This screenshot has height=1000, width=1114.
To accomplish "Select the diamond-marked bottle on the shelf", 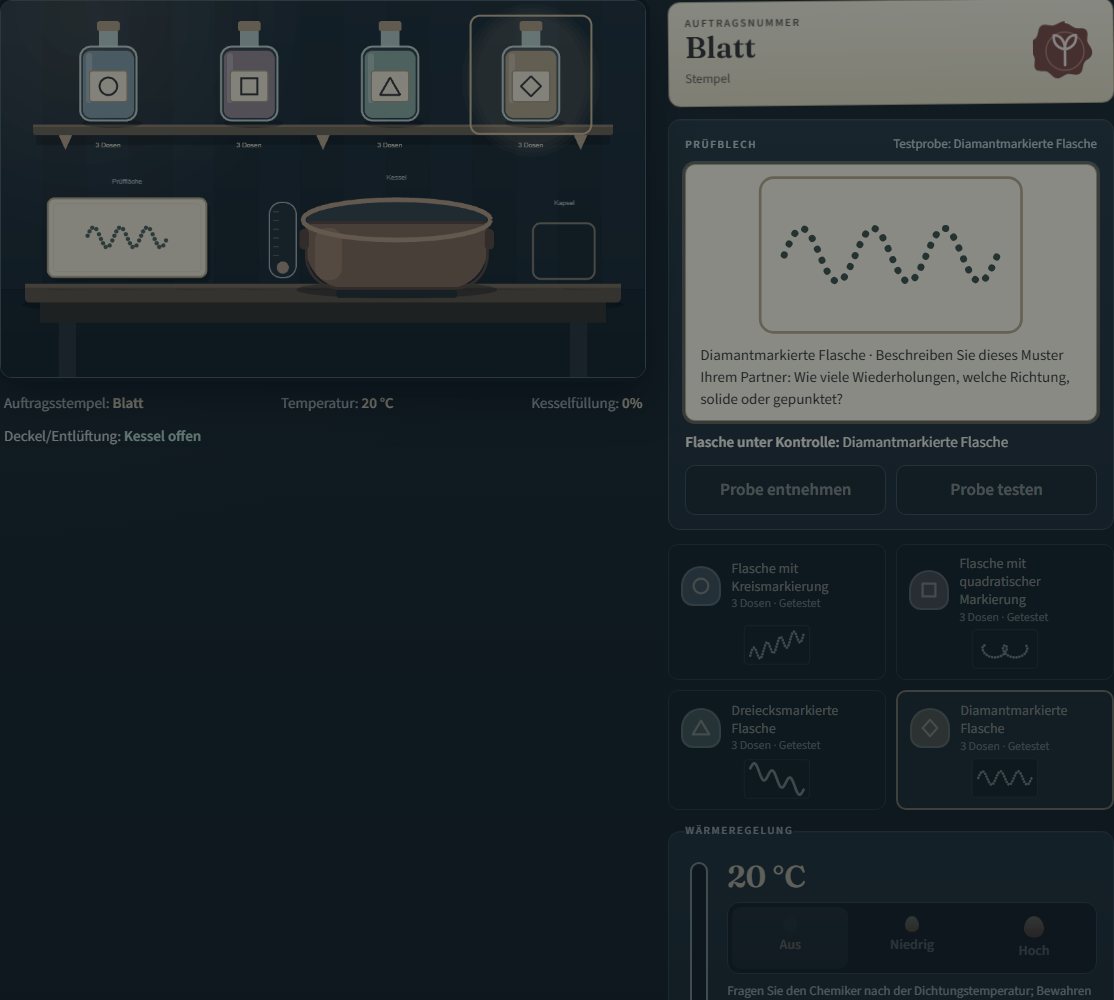I will tap(531, 72).
